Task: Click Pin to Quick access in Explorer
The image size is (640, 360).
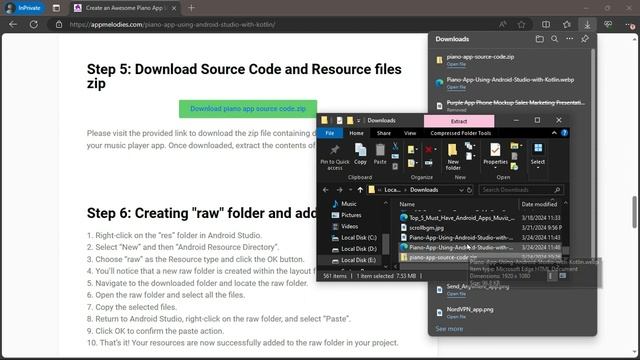Action: click(335, 157)
